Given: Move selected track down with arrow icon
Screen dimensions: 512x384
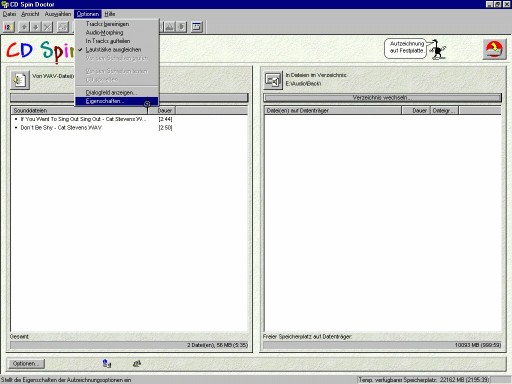Looking at the screenshot, I should pos(36,27).
